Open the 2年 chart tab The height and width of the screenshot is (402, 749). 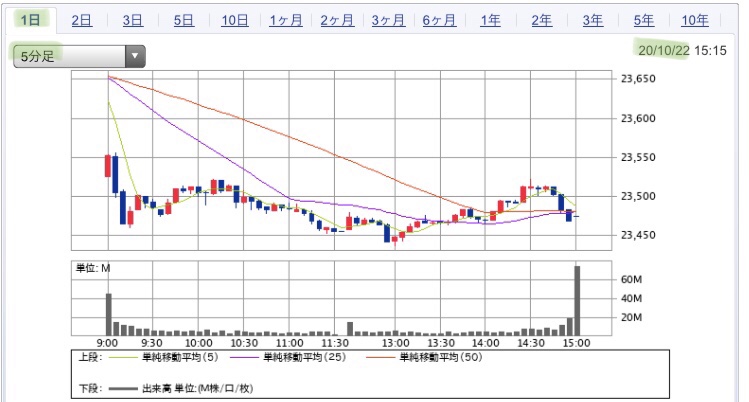[541, 20]
